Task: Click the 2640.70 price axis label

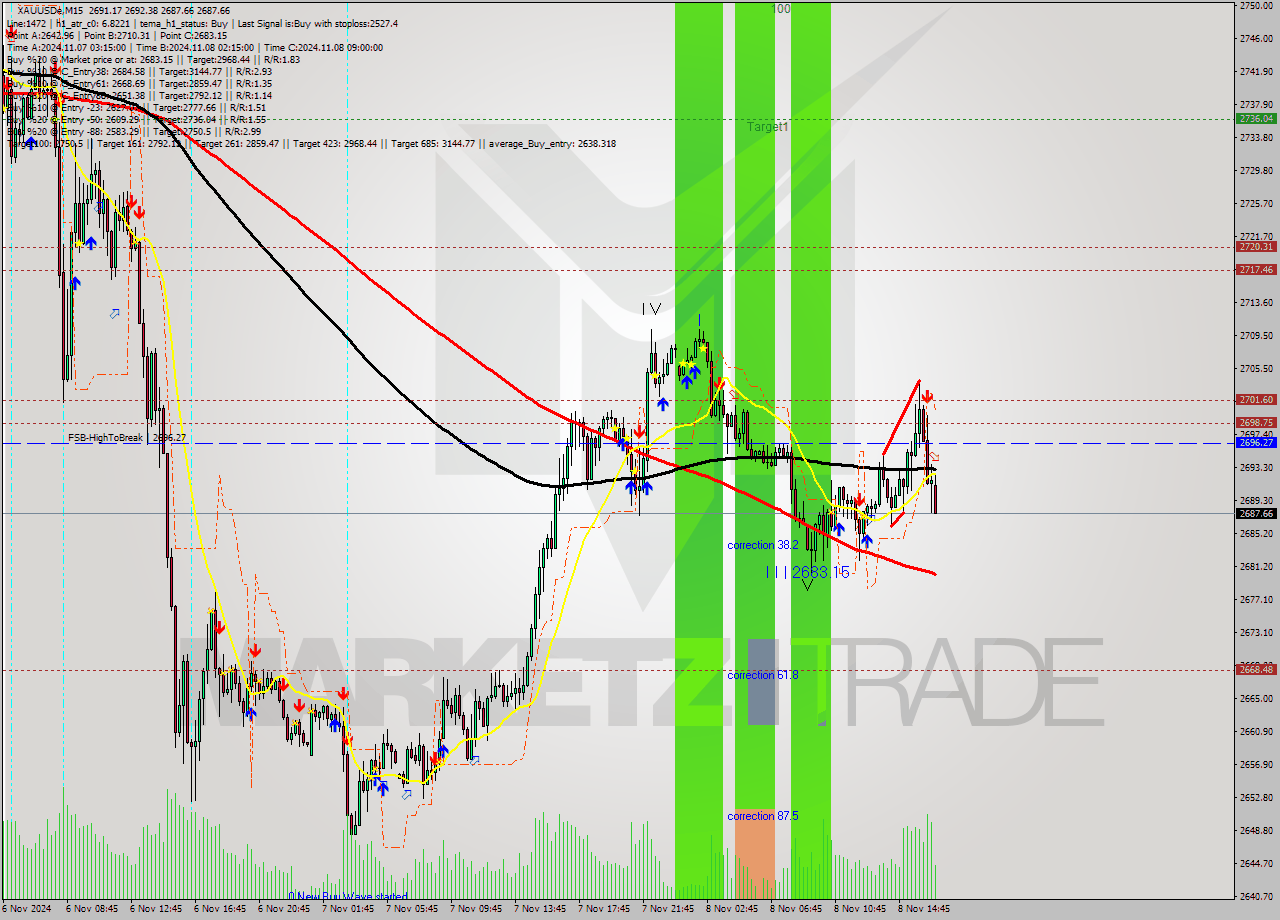Action: tap(1257, 896)
